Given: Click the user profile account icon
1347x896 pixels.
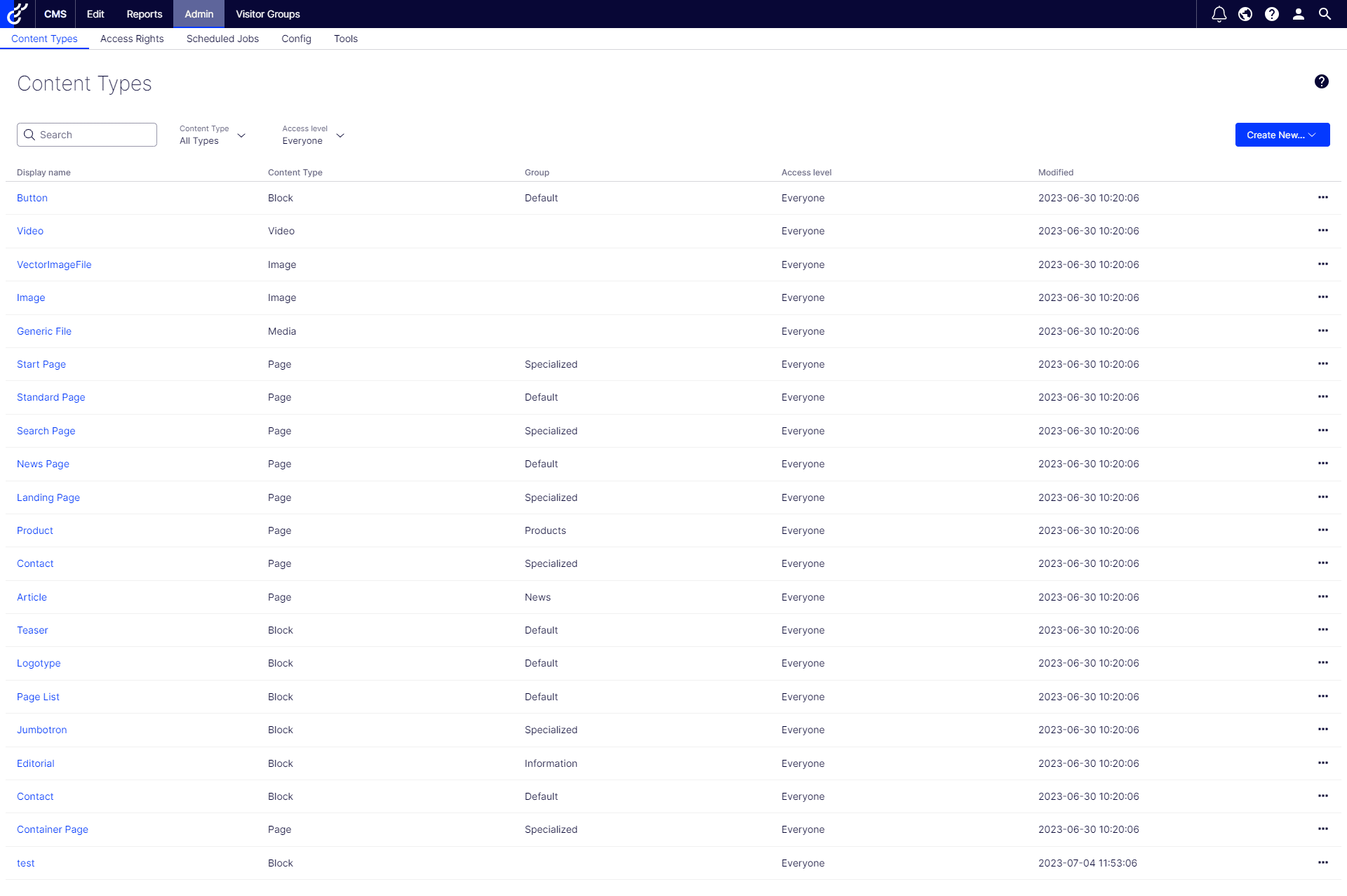Looking at the screenshot, I should [1298, 13].
